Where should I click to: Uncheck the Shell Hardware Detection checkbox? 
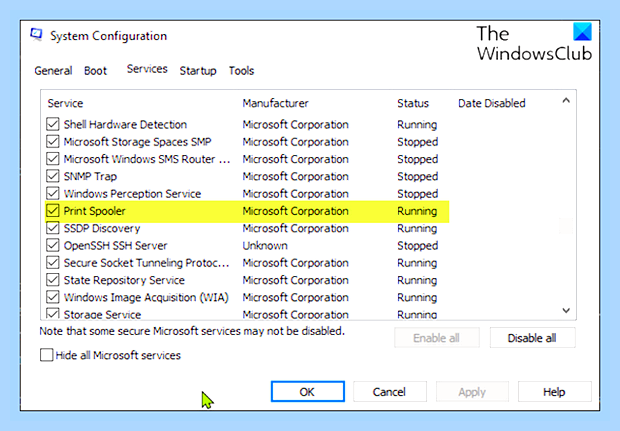(53, 124)
